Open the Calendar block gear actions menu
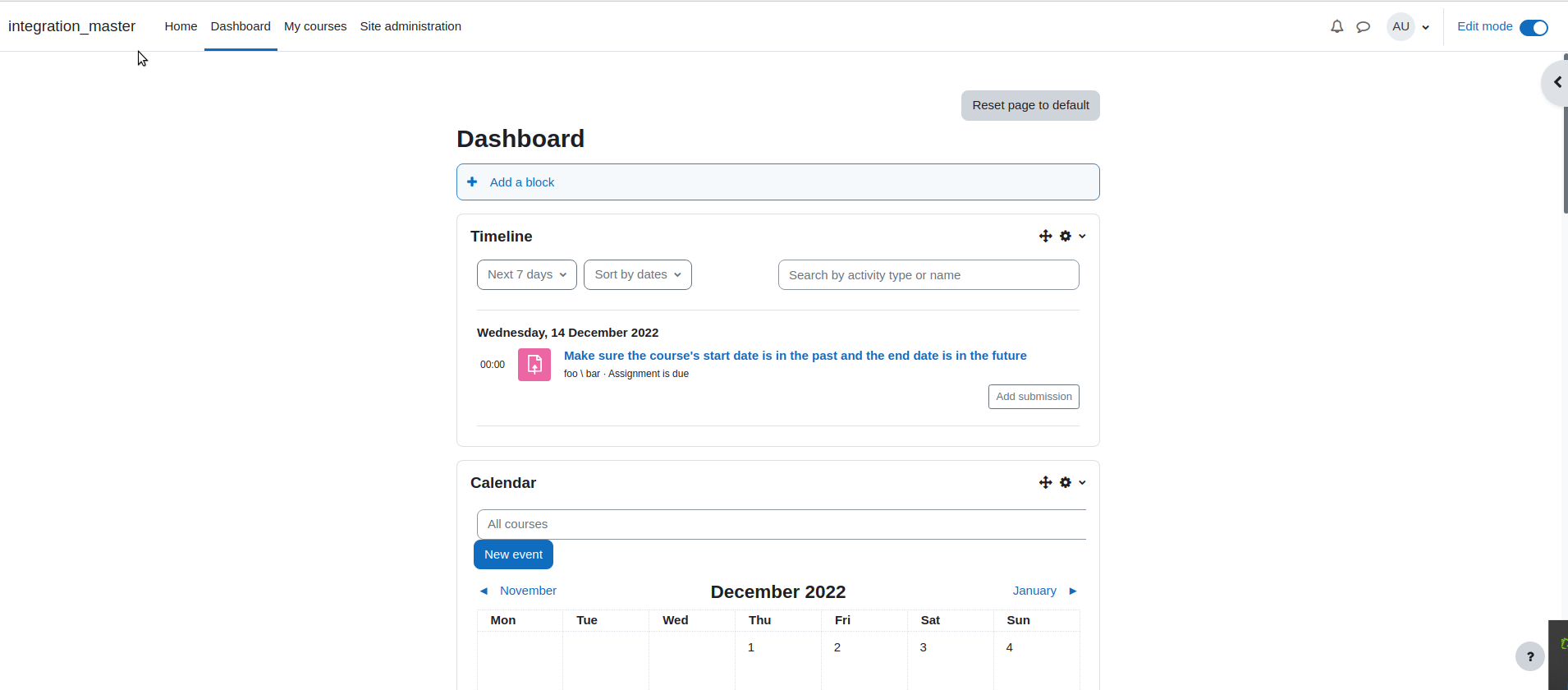Screen dimensions: 1568x690 click(x=1072, y=482)
